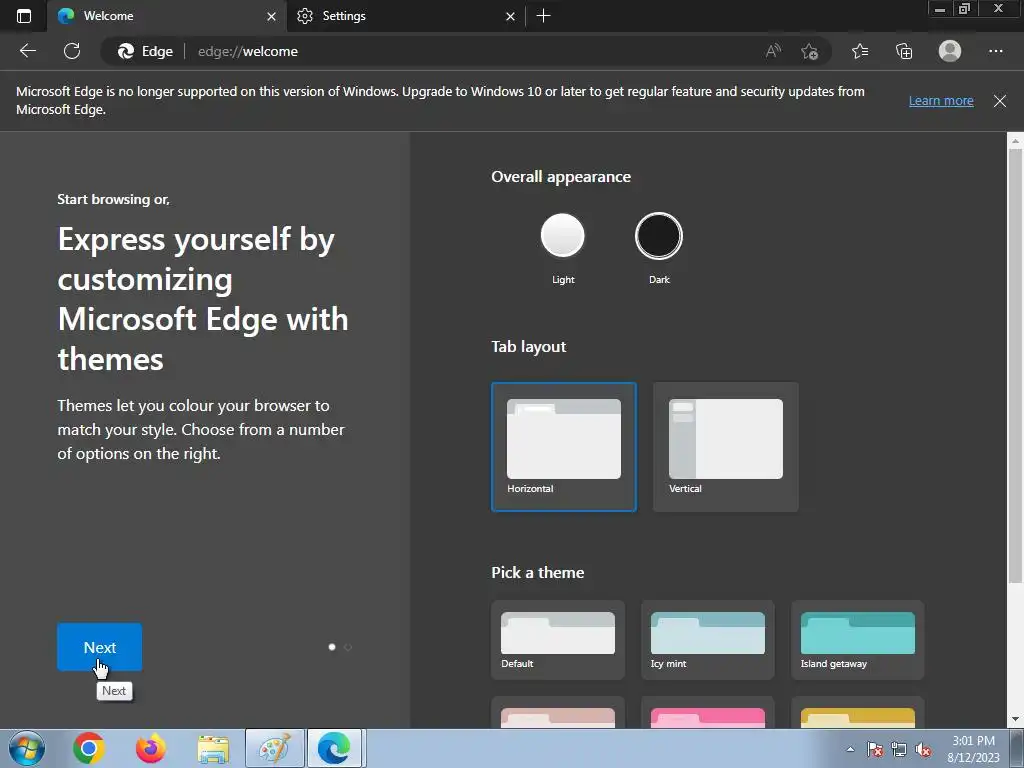Pick the pale pink theme below Default
The height and width of the screenshot is (768, 1024).
[x=558, y=712]
